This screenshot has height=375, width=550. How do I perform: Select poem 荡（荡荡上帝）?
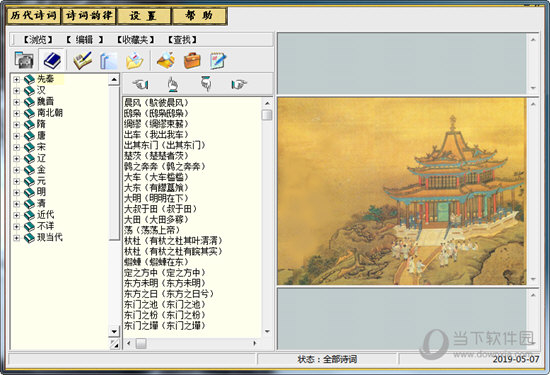152,230
